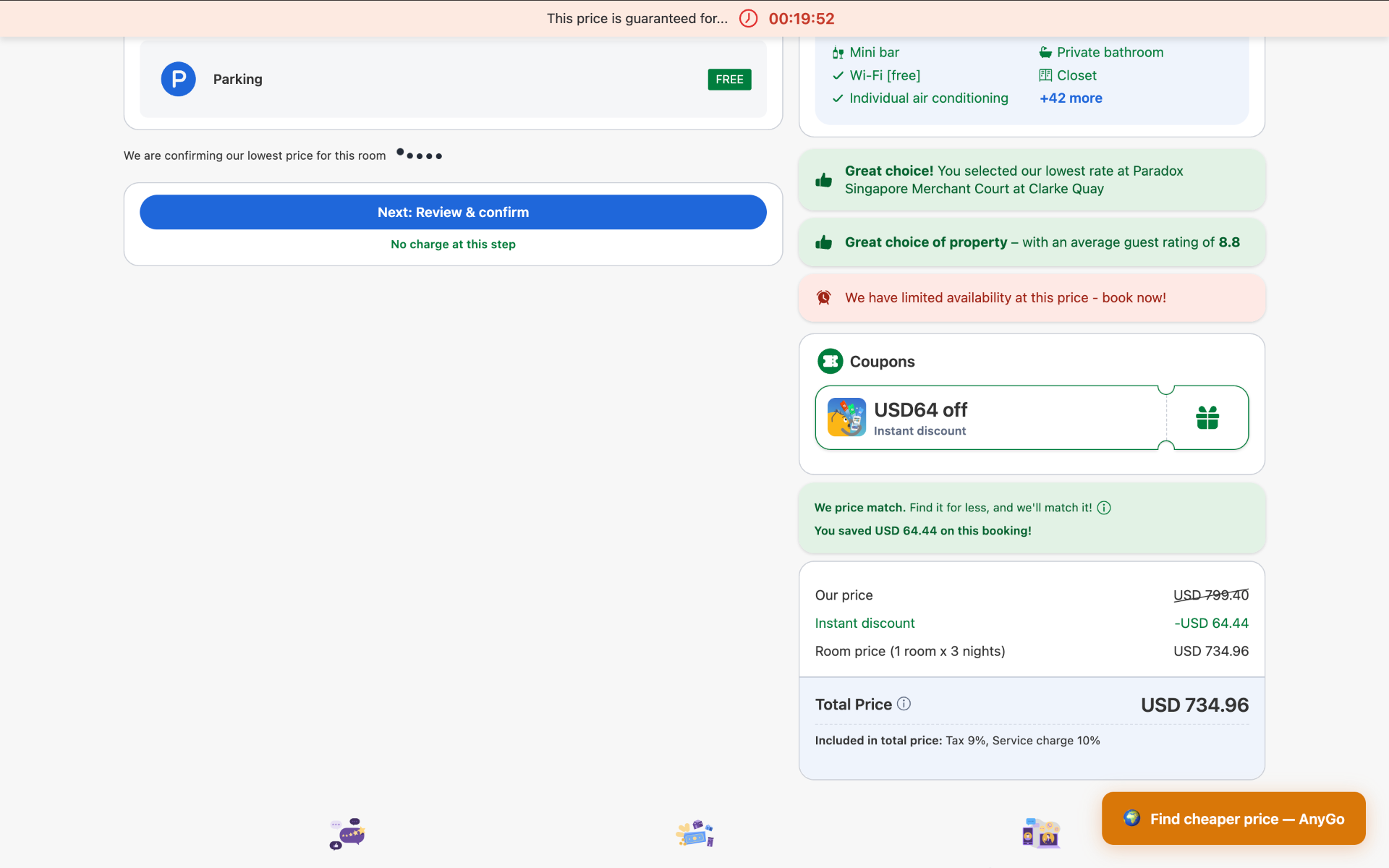This screenshot has width=1389, height=868.
Task: Click the Mini bar amenity icon
Action: click(x=838, y=53)
